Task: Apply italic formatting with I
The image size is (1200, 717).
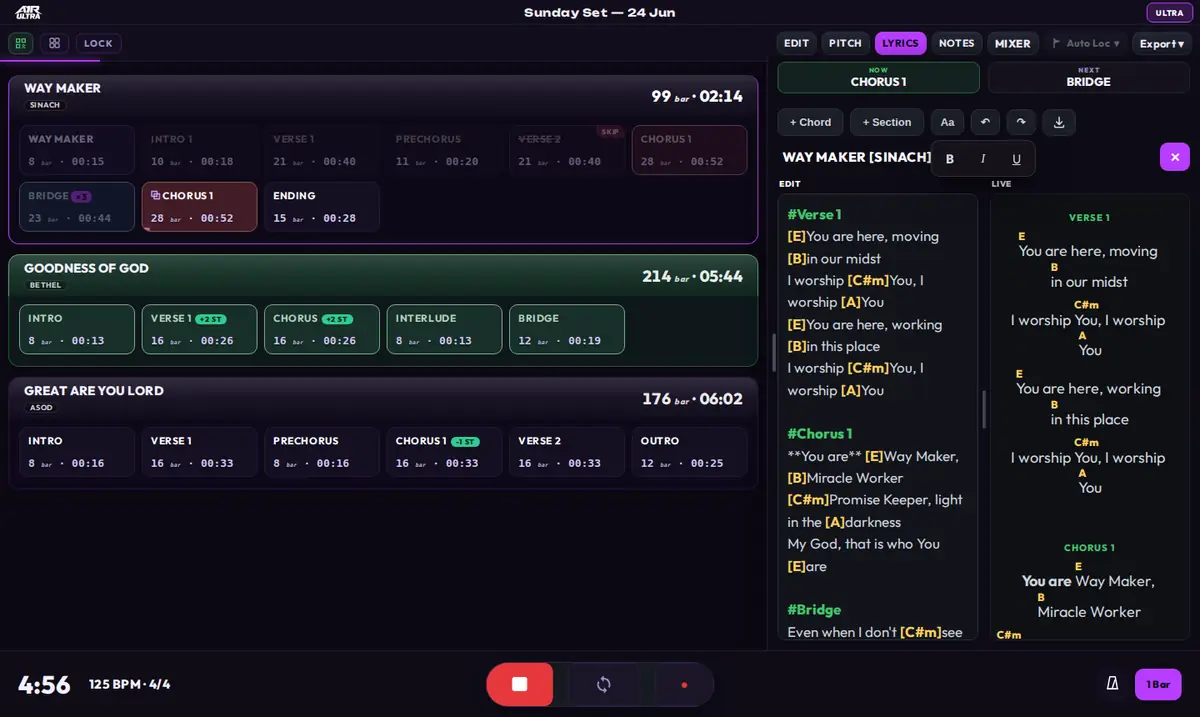Action: [x=983, y=159]
